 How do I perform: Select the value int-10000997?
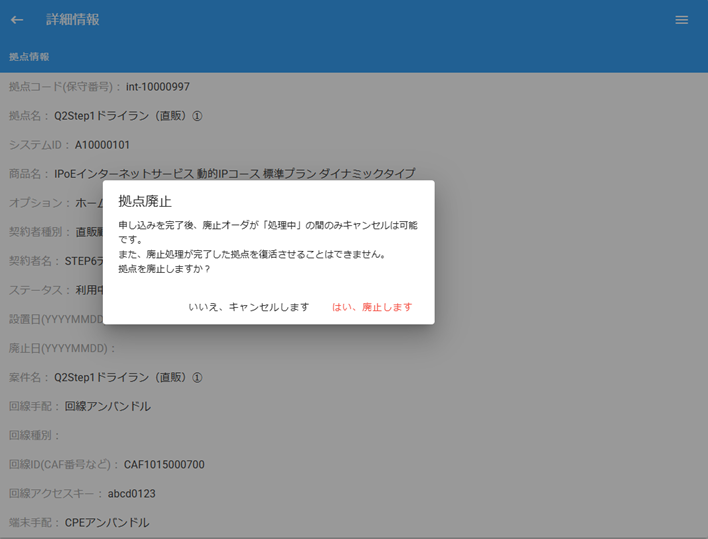(x=158, y=87)
